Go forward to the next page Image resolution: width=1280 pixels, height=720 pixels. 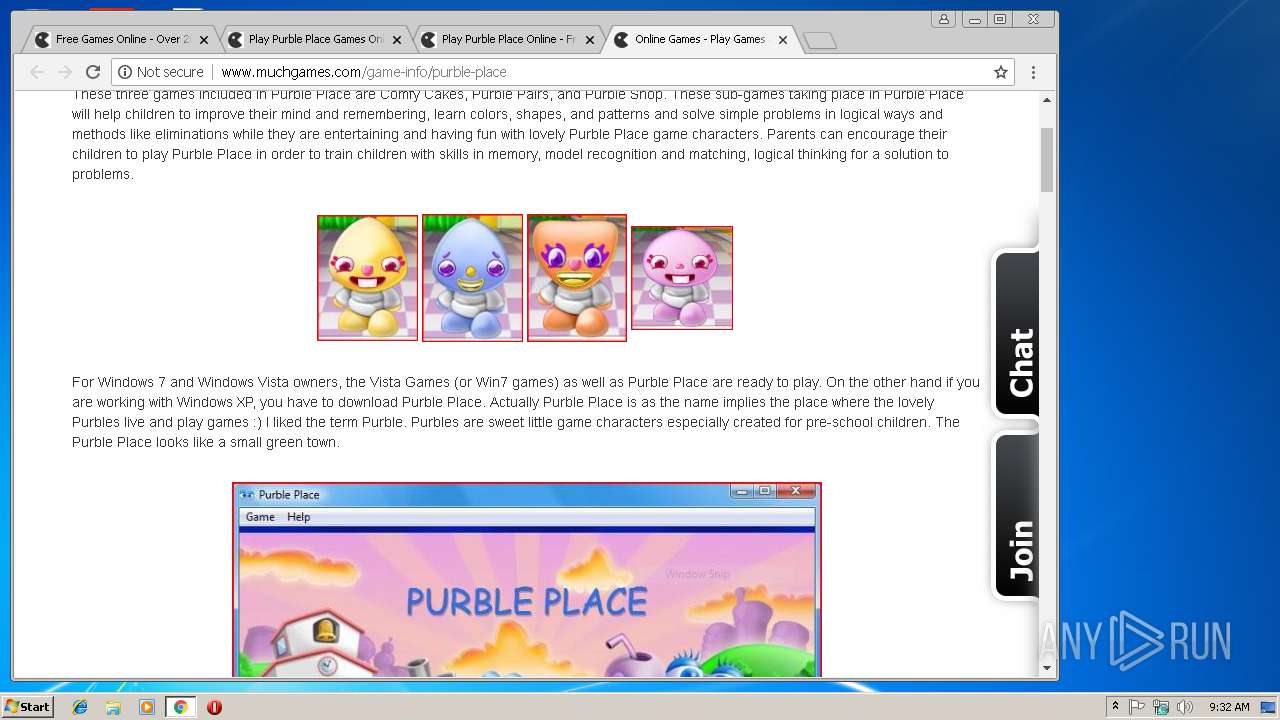[x=65, y=72]
